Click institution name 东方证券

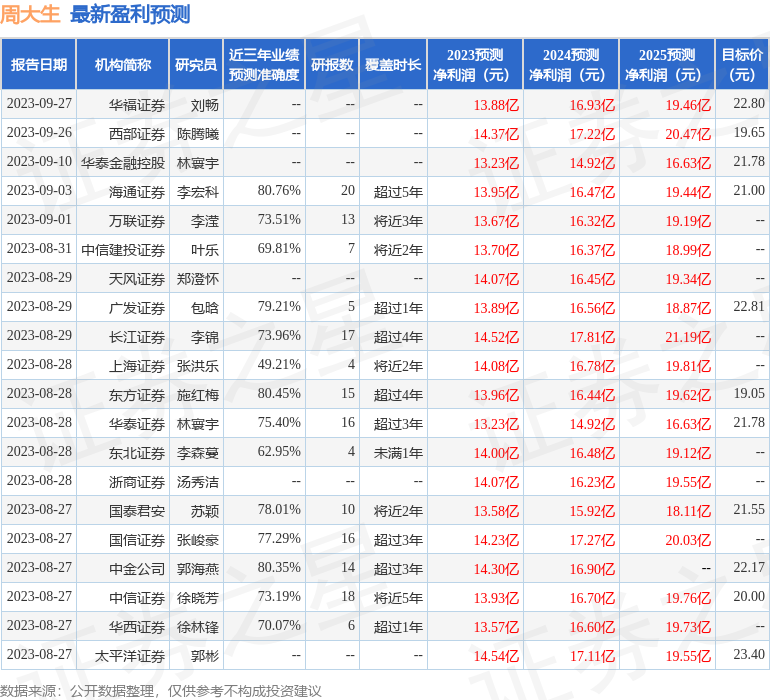pos(137,395)
